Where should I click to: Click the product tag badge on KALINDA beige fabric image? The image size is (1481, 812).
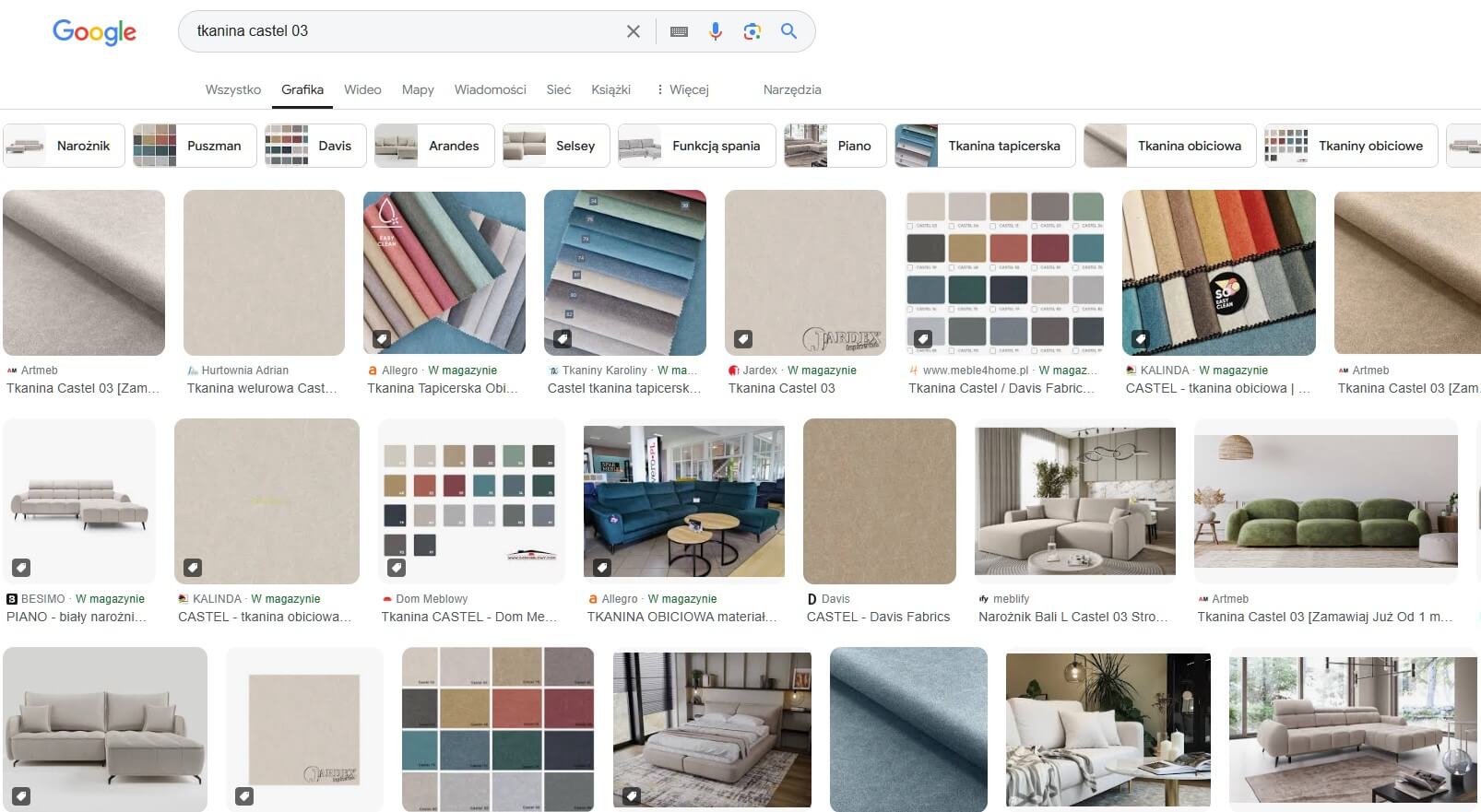(x=193, y=568)
